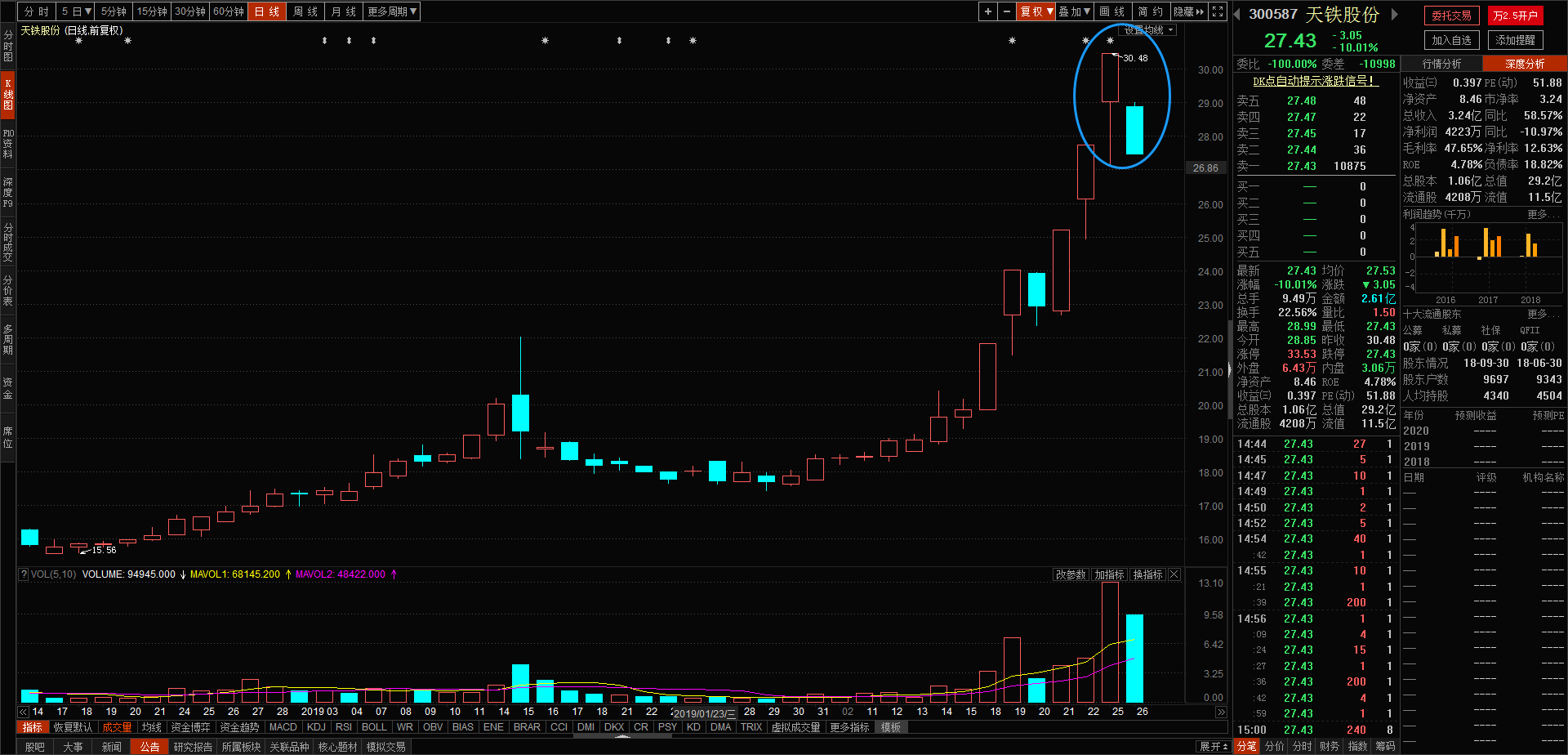
Task: Click 委托交易 button
Action: (x=1451, y=16)
